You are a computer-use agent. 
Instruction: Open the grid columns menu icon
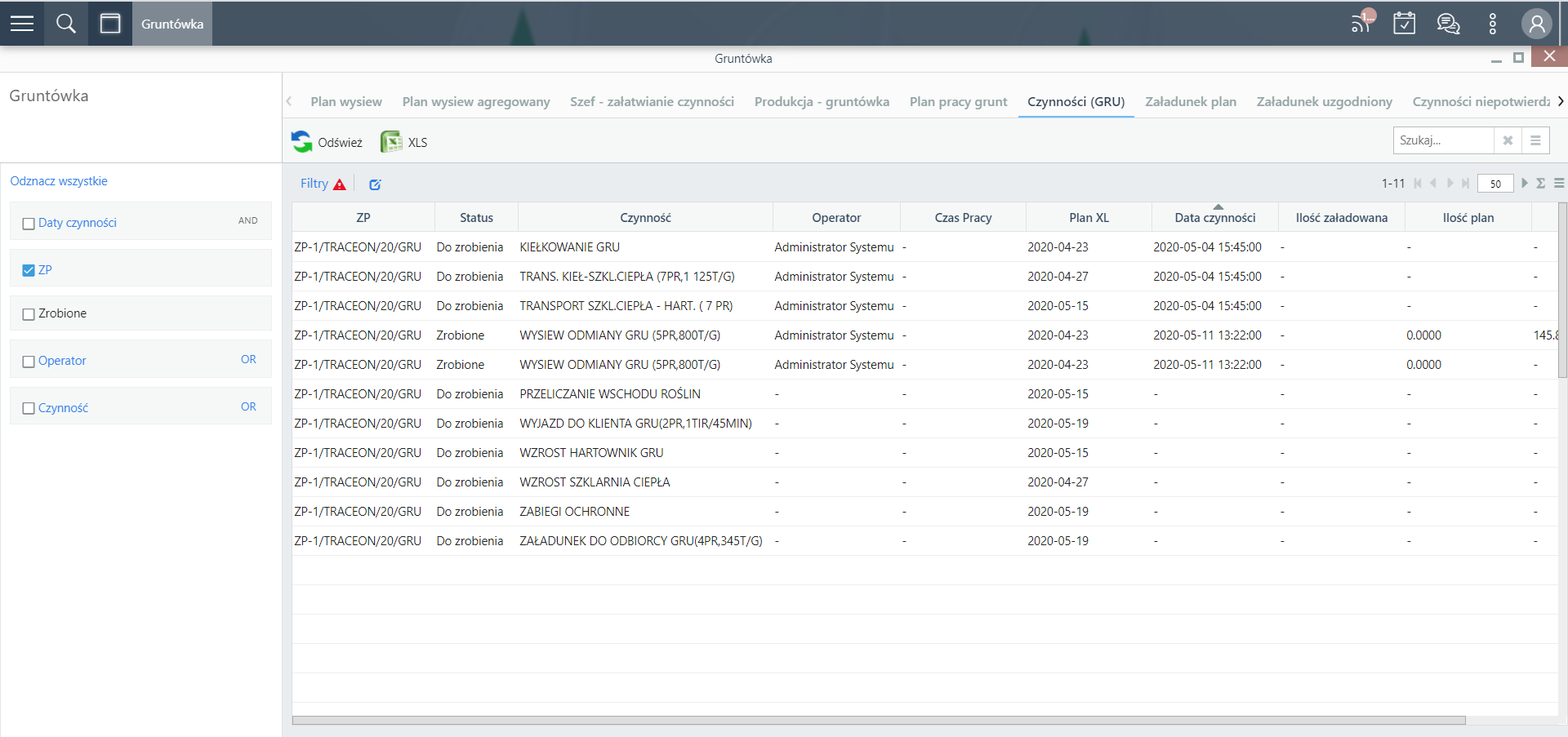(x=1559, y=184)
